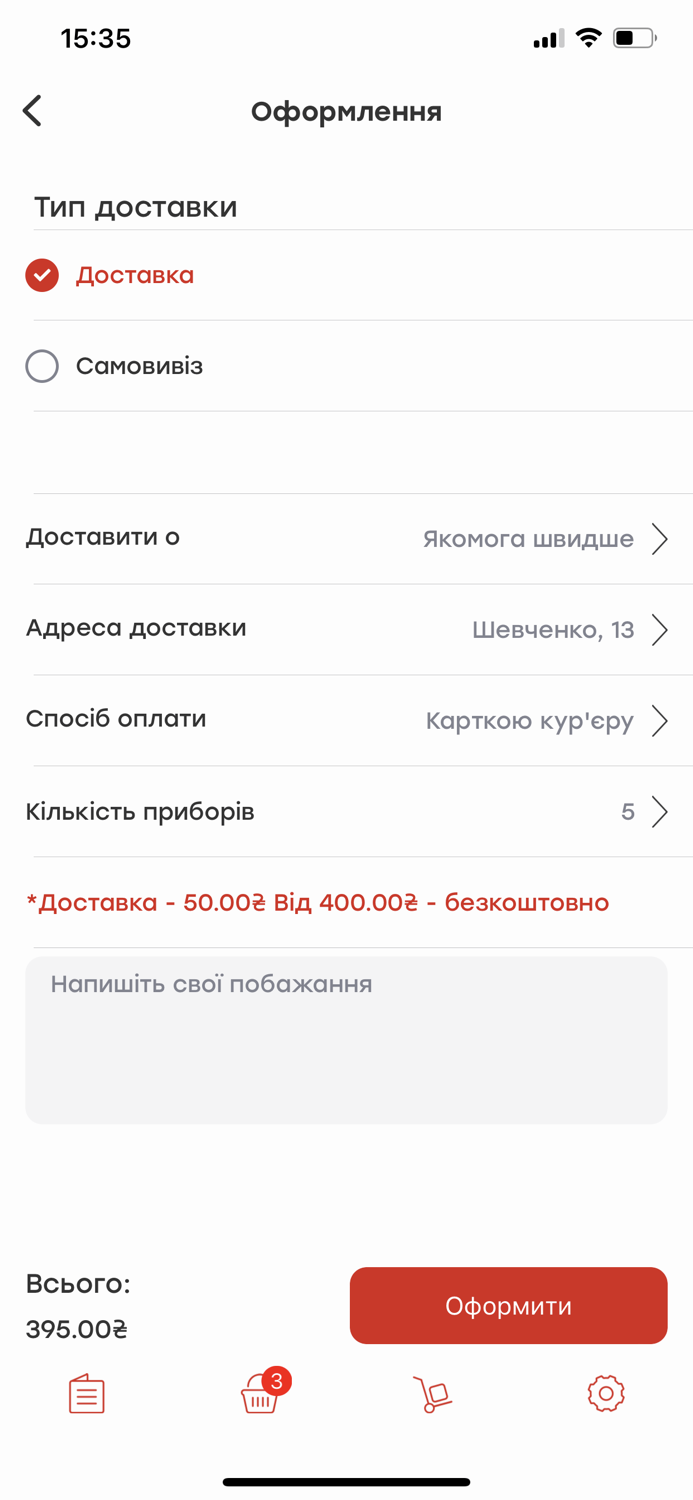The height and width of the screenshot is (1500, 693).
Task: Open the menu icon in bottom navigation
Action: [x=86, y=1393]
